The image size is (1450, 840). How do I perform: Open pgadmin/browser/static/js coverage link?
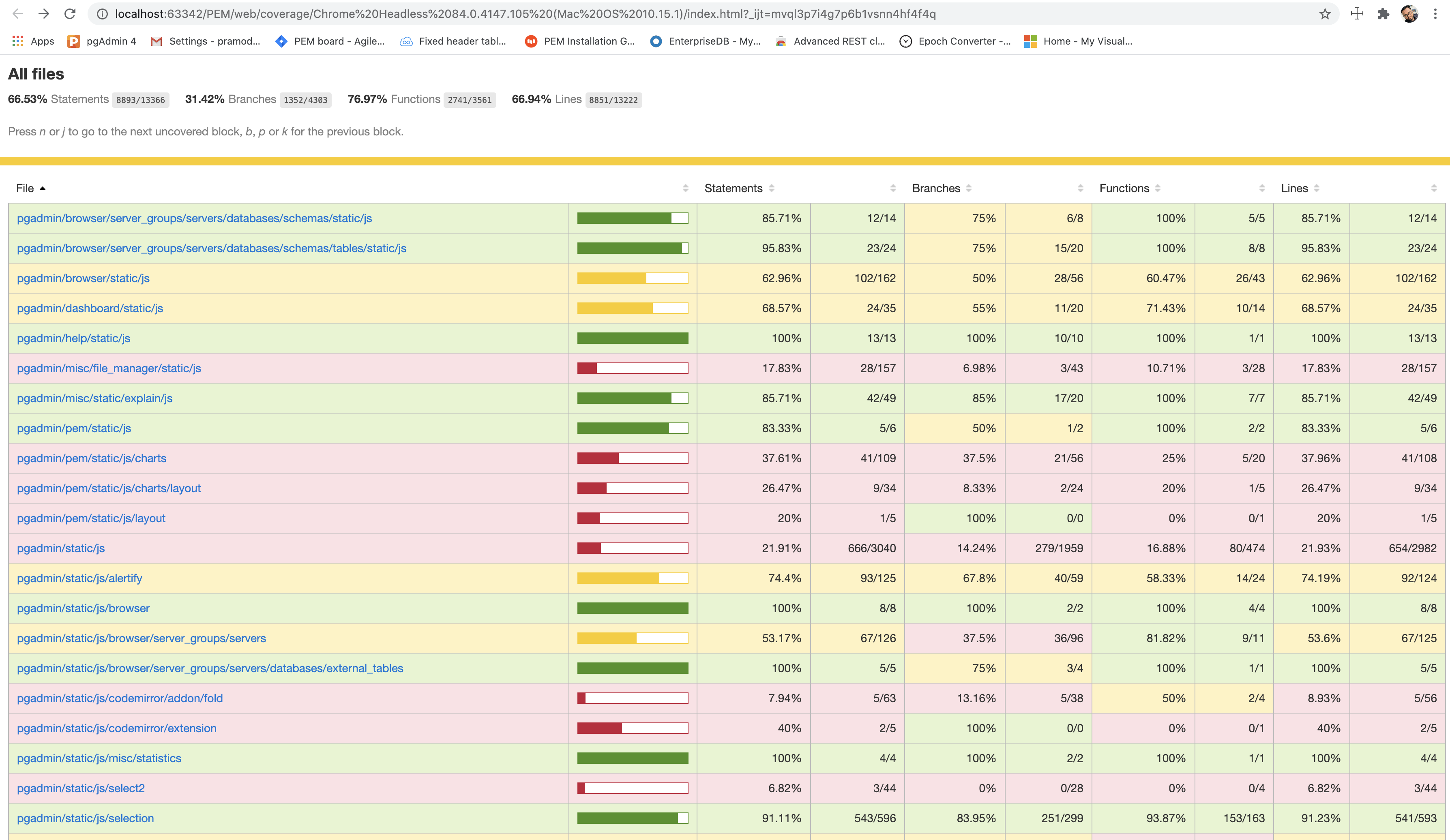(83, 278)
